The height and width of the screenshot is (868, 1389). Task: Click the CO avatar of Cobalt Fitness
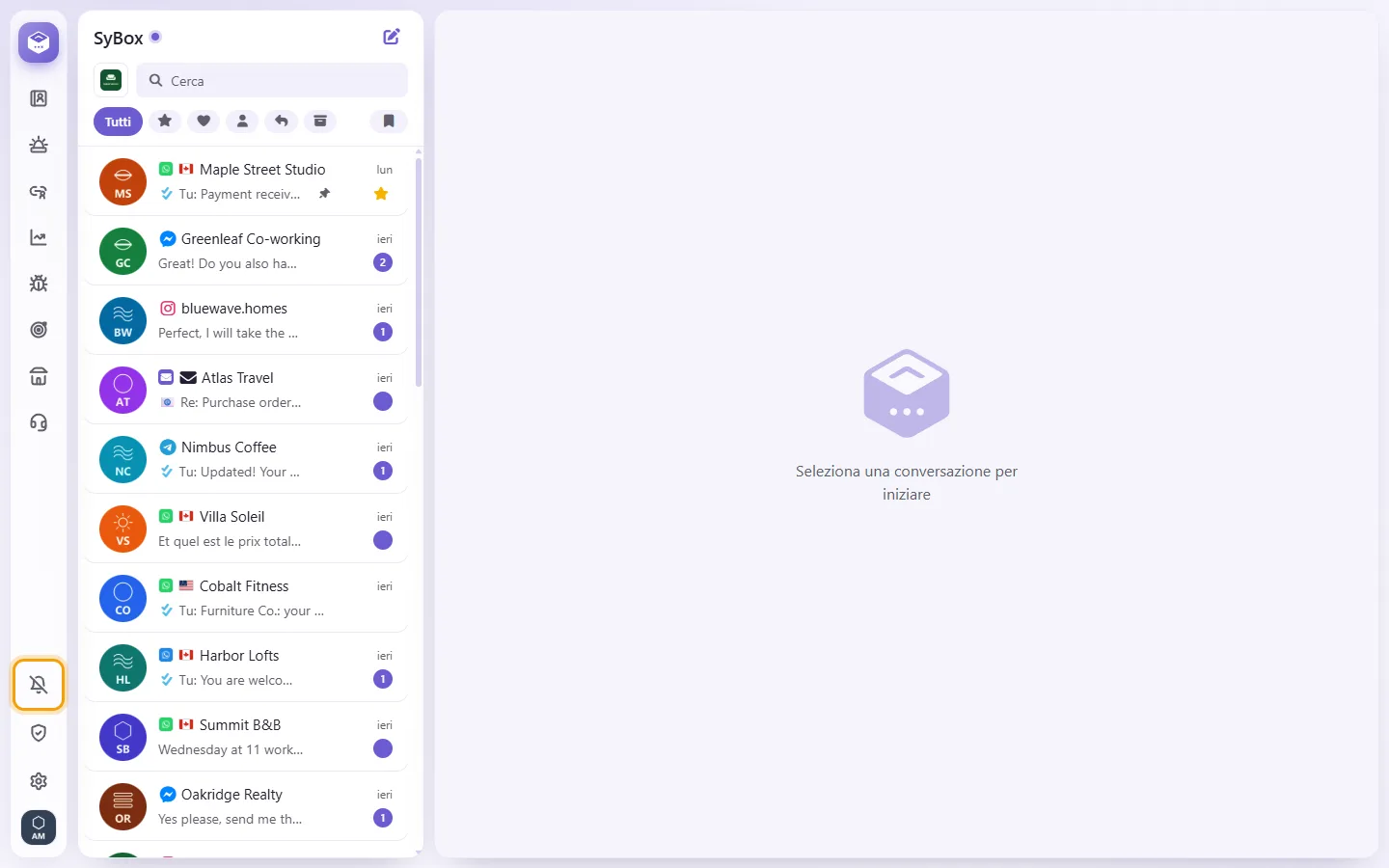pos(123,598)
